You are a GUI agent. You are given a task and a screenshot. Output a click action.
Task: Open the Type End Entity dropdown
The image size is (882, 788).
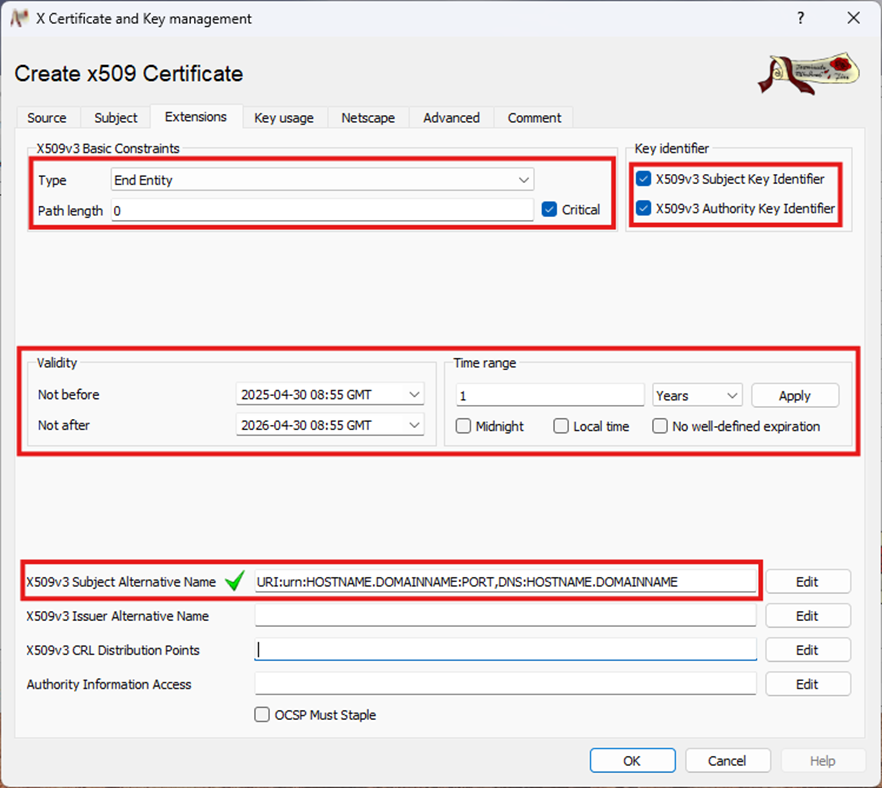coord(322,180)
